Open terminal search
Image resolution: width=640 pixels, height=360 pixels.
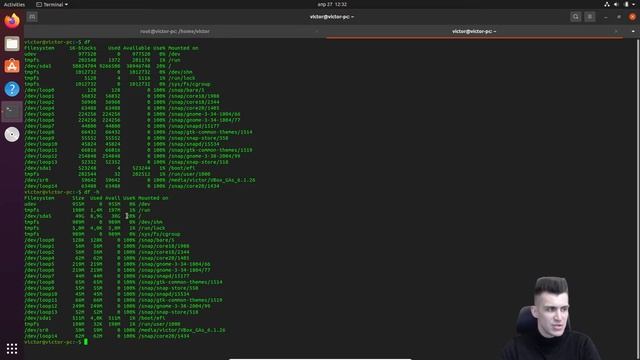point(576,17)
